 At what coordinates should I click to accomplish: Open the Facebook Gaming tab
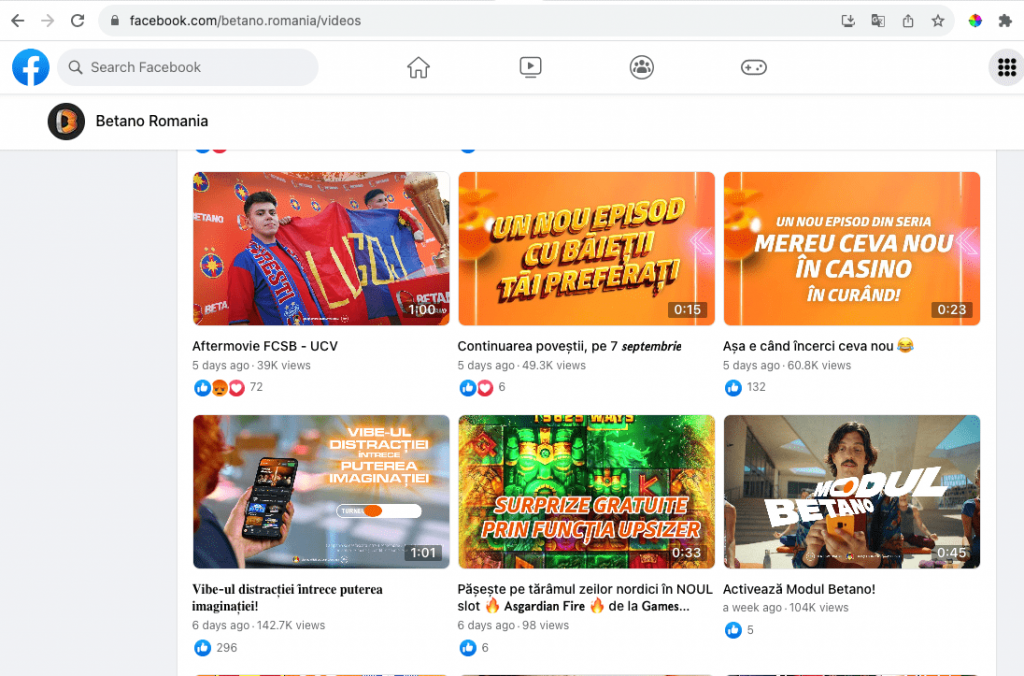pyautogui.click(x=754, y=67)
